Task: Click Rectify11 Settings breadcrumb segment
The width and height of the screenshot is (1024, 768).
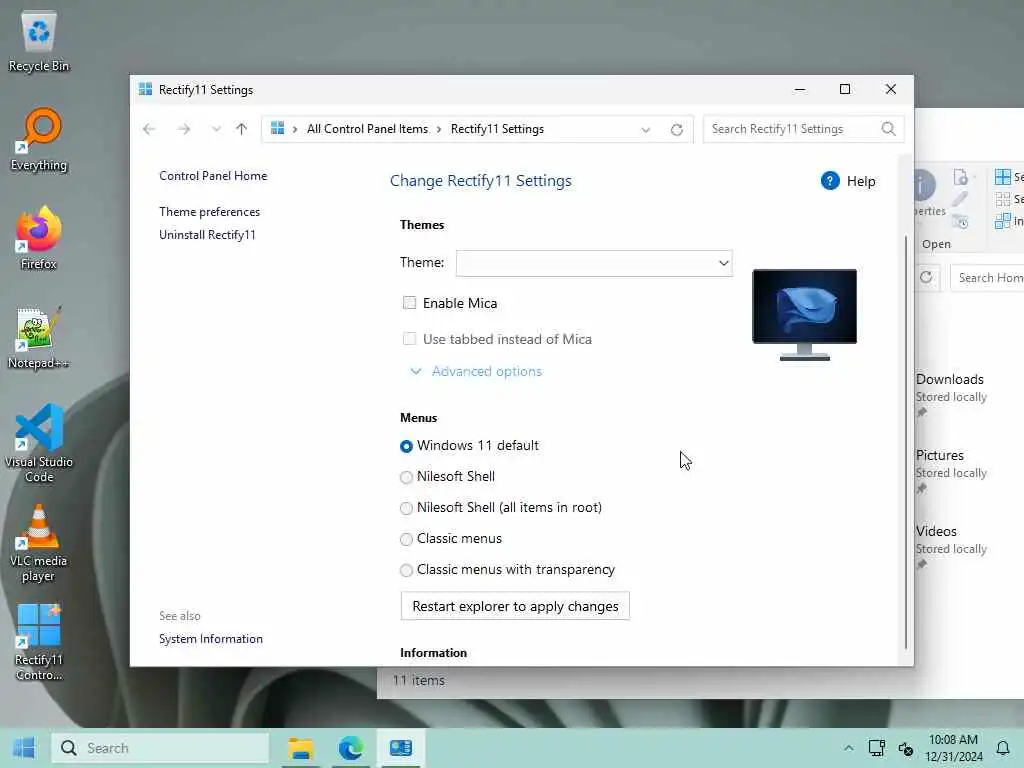Action: pyautogui.click(x=498, y=129)
